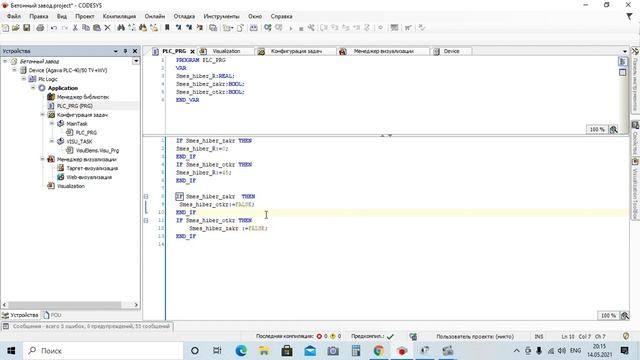Screen dimensions: 640x360
Task: Collapse the Конфигурация задач tree node
Action: [x=42, y=115]
